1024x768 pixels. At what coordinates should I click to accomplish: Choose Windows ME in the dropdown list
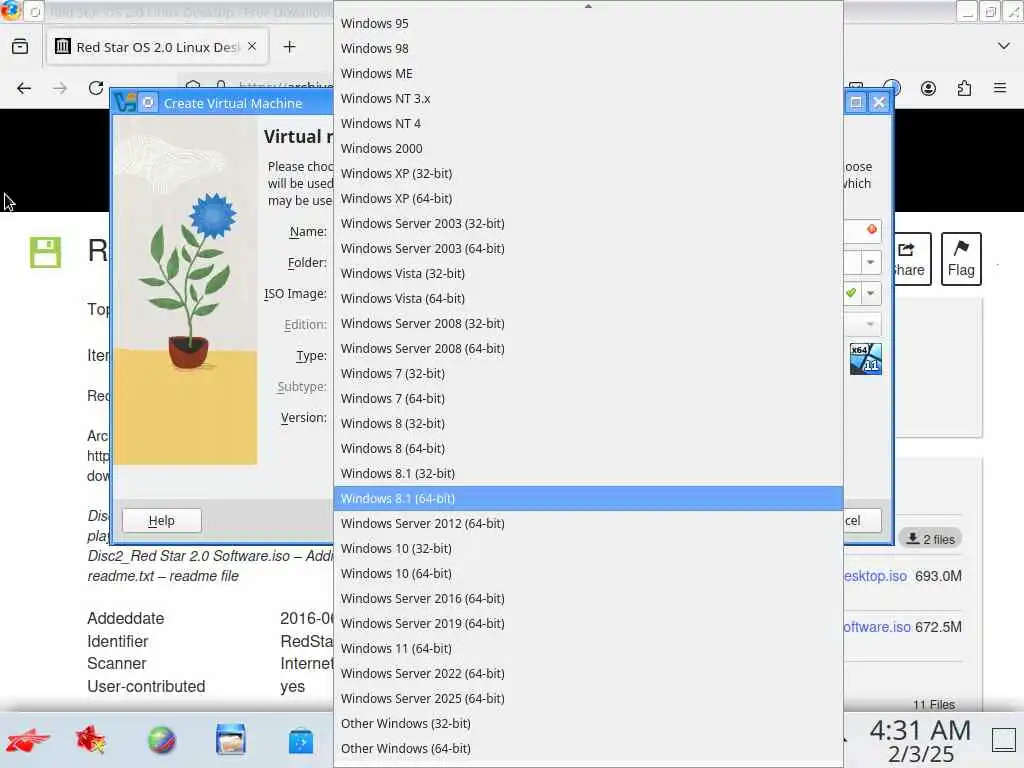tap(588, 73)
